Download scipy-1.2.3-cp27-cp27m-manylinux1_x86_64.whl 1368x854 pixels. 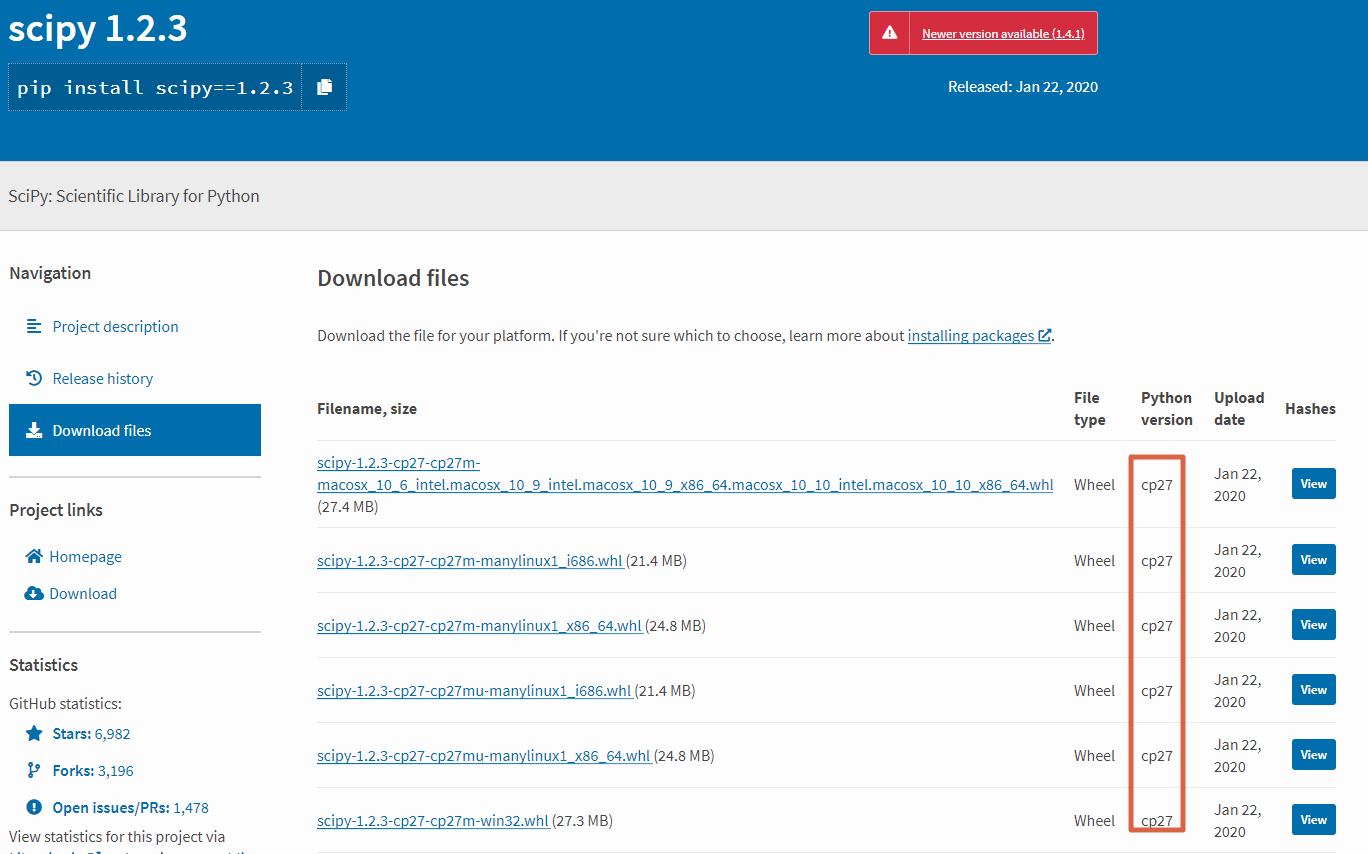479,626
